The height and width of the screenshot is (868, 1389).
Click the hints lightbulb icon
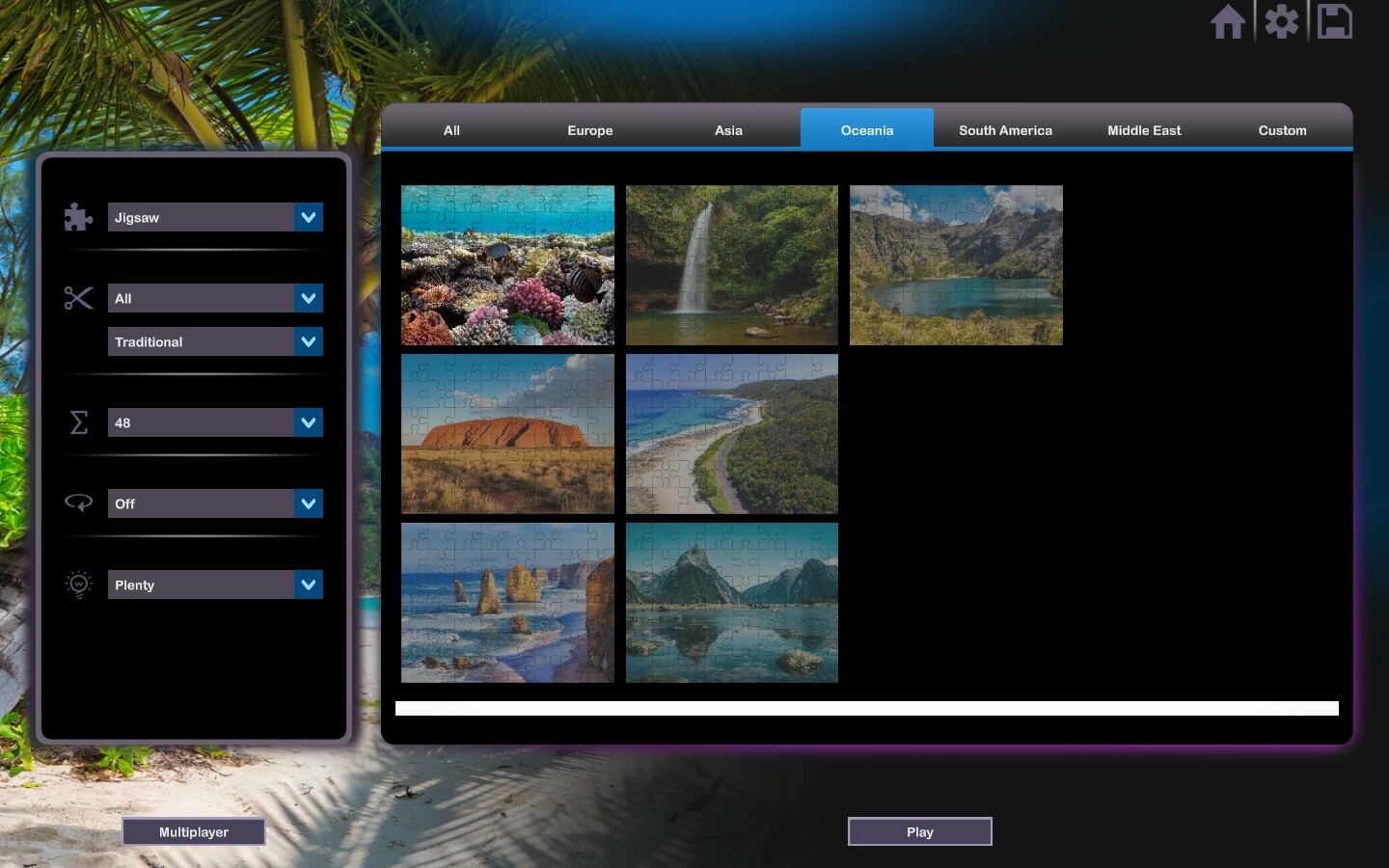point(78,584)
